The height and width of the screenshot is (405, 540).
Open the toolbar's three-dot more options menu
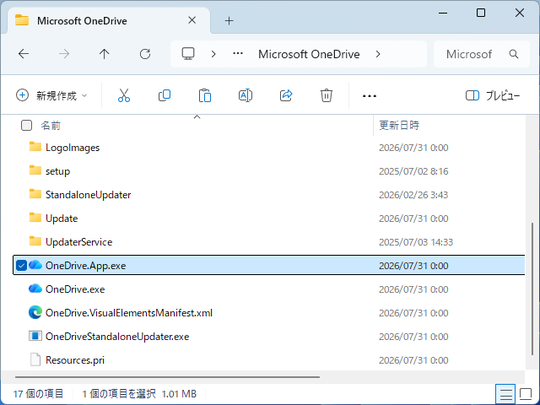coord(369,96)
